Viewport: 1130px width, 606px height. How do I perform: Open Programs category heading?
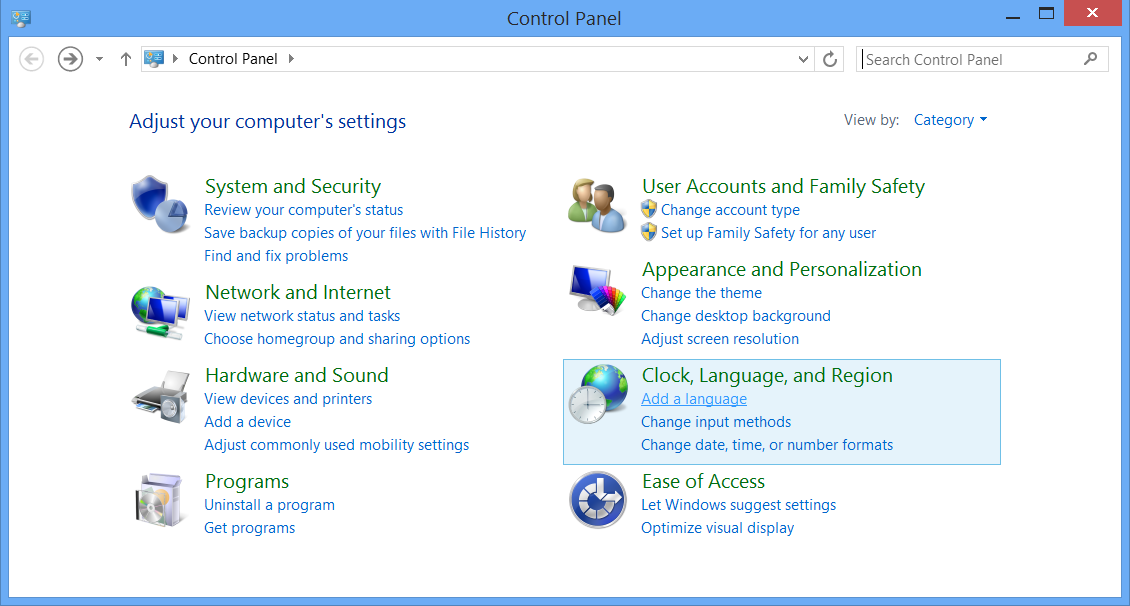point(246,481)
